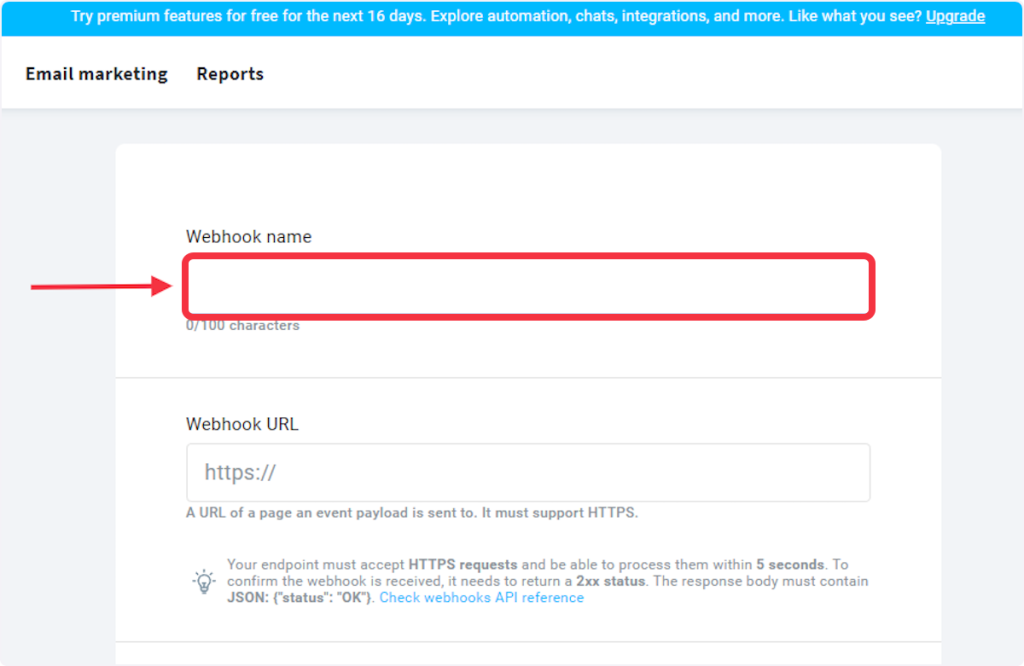Click the "Your endpoint must accept" tip text
Screen dimensions: 1024x666
click(x=315, y=565)
